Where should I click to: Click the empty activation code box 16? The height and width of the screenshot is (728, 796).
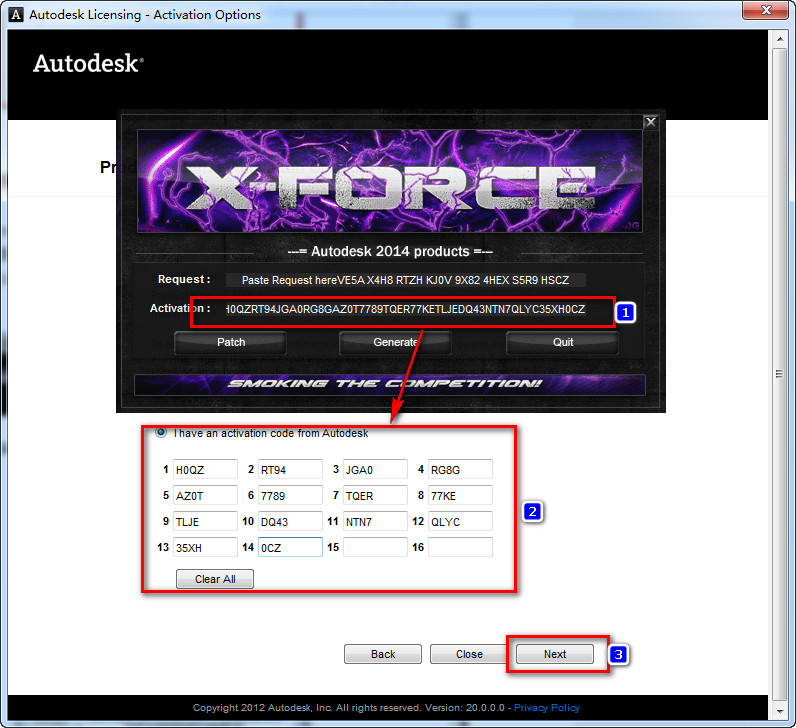coord(460,547)
